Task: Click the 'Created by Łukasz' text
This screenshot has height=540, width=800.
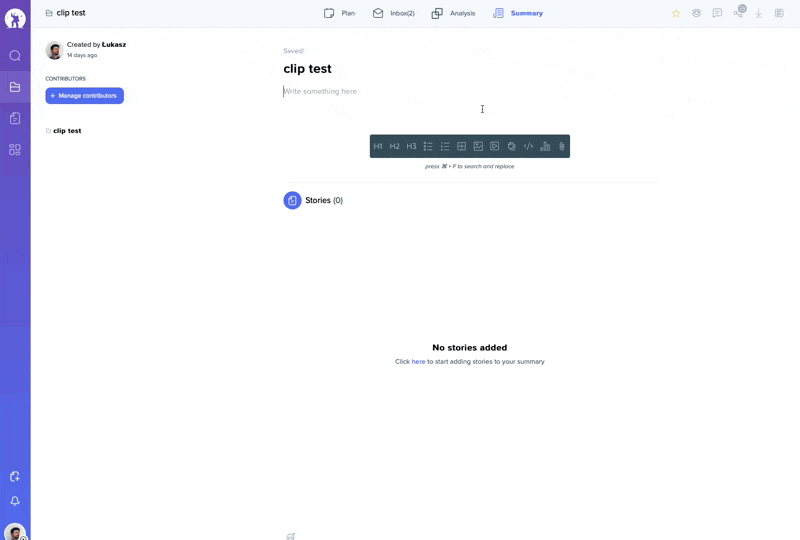Action: (96, 44)
